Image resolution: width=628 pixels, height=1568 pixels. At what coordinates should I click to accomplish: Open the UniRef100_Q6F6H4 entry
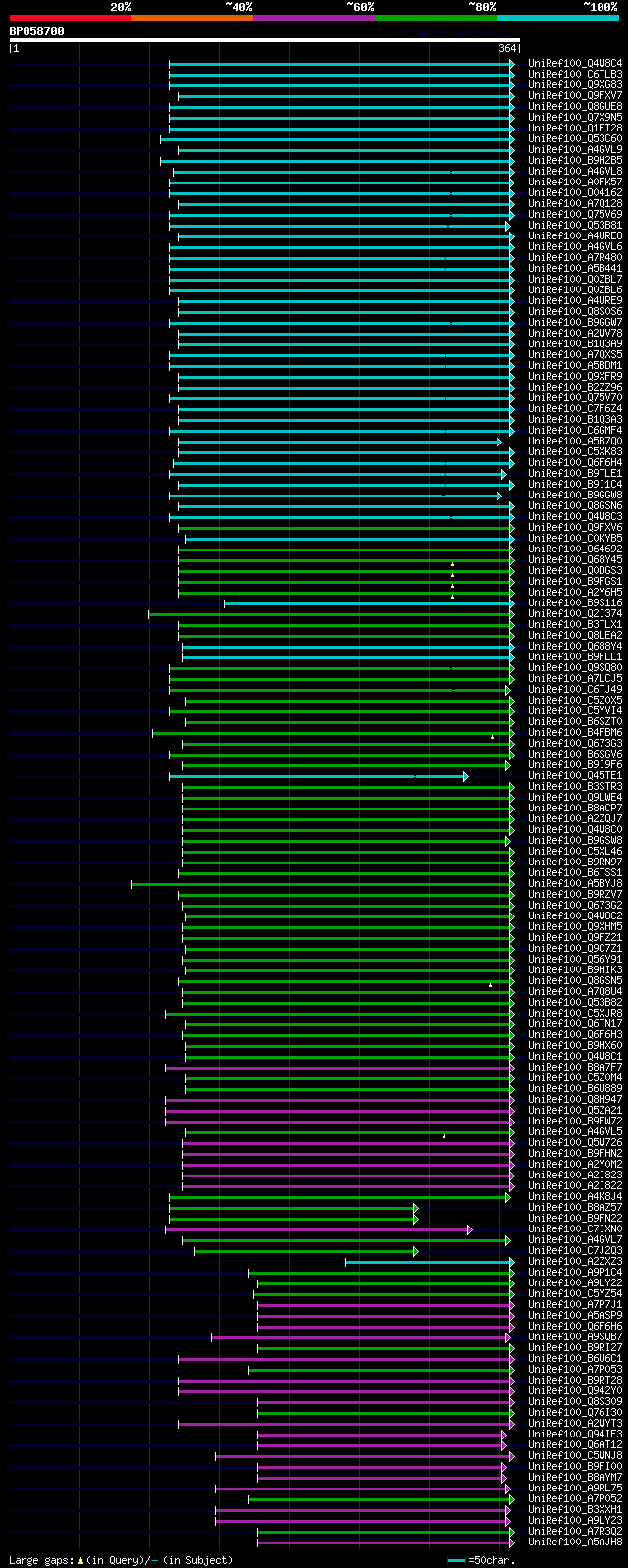coord(575,462)
